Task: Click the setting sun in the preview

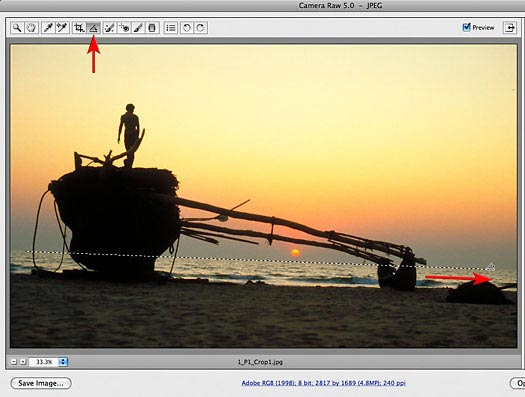Action: click(295, 253)
